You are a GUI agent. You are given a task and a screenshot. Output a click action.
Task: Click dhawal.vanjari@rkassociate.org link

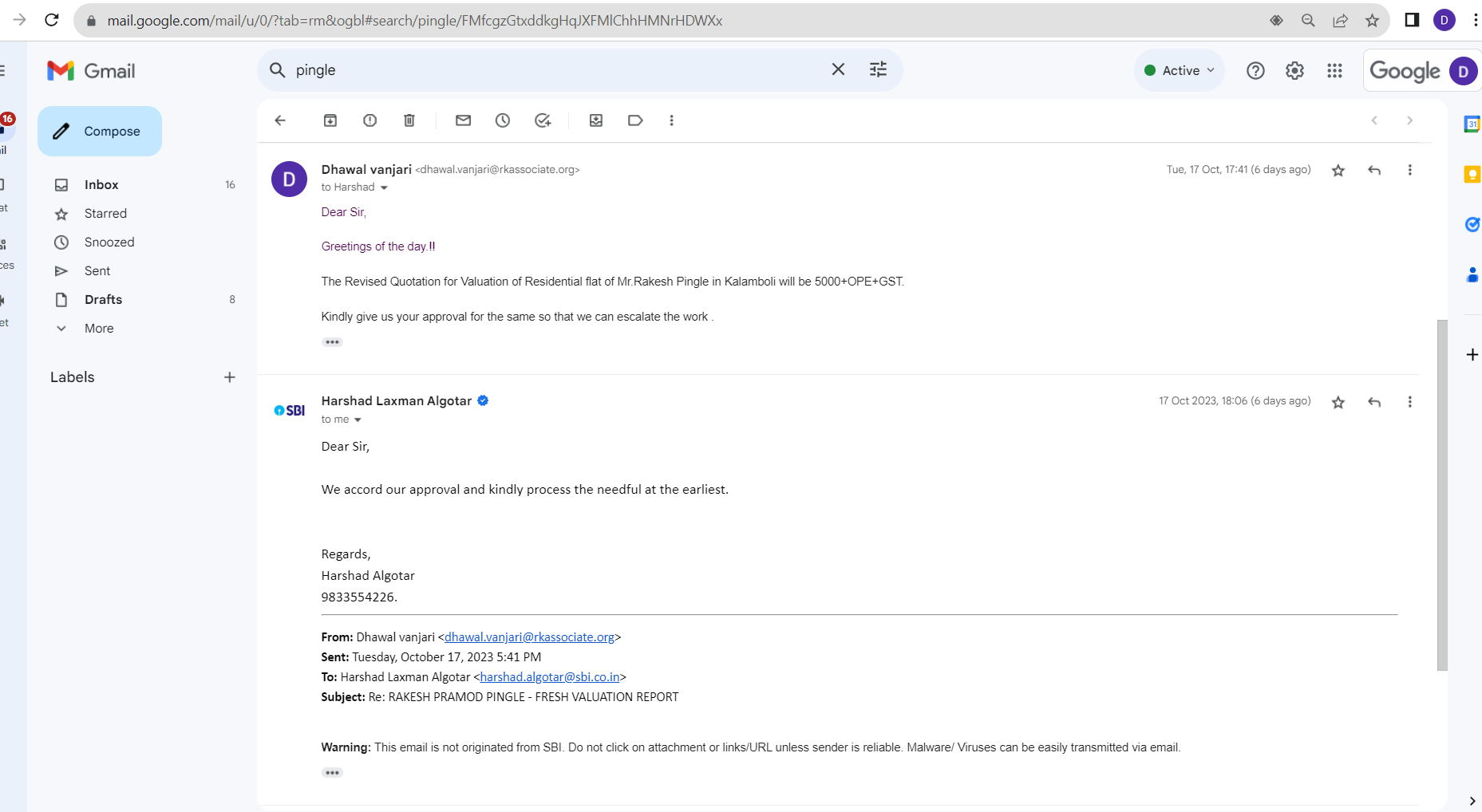(529, 637)
